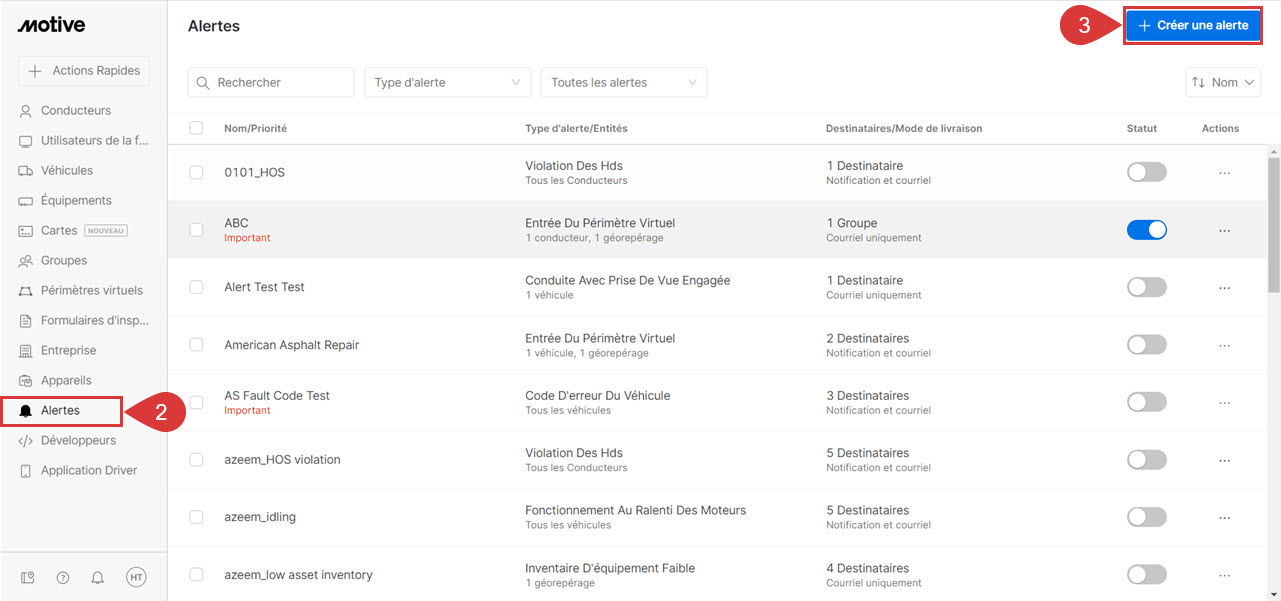Click the Véhicules truck icon in sidebar

[26, 171]
